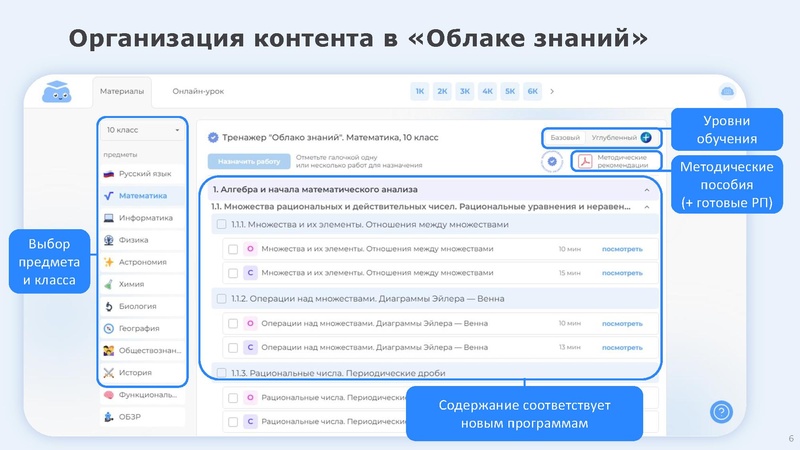Check the C task Рациональные числа. Периодические

[233, 422]
